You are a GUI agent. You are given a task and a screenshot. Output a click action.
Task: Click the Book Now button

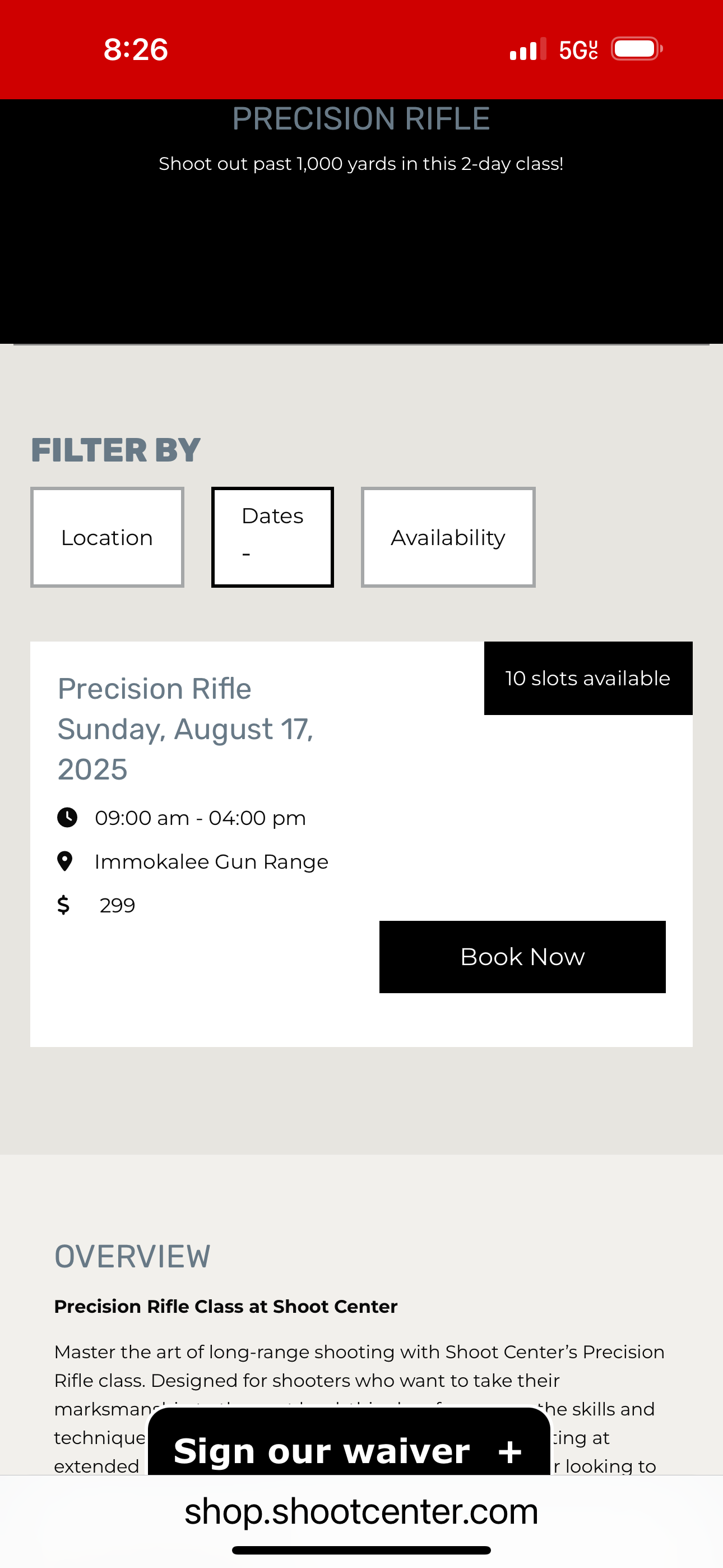pyautogui.click(x=522, y=957)
